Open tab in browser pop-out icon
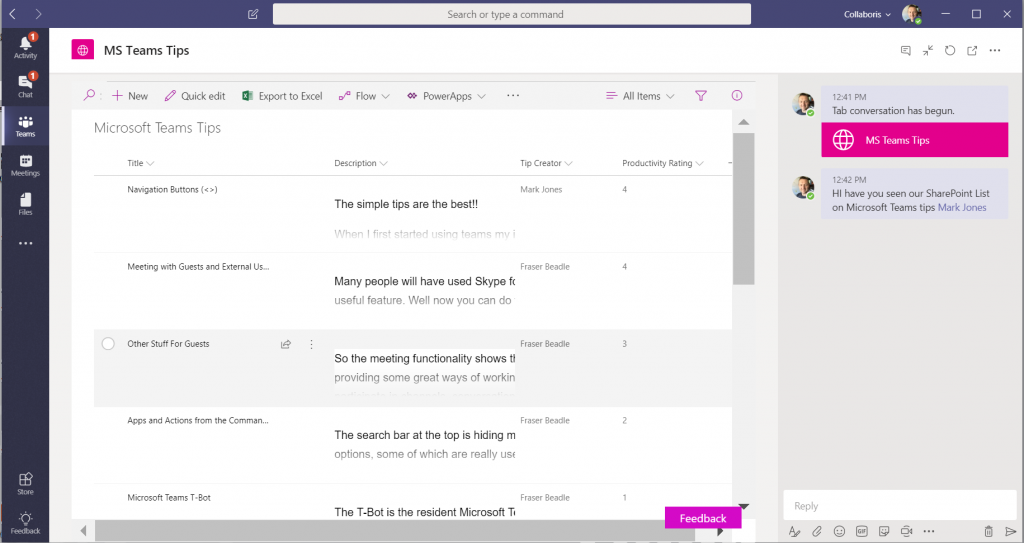 [972, 50]
